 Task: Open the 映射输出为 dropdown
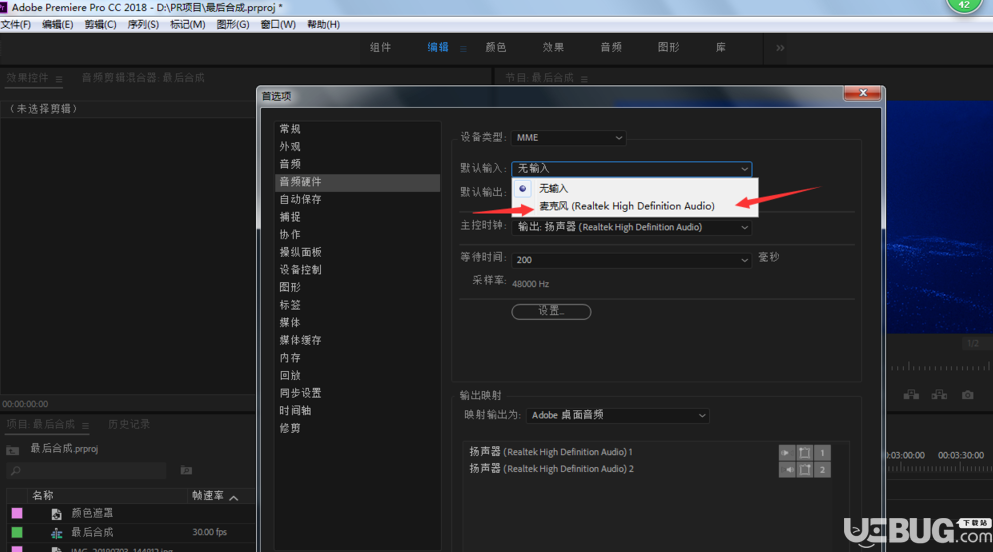pyautogui.click(x=617, y=415)
